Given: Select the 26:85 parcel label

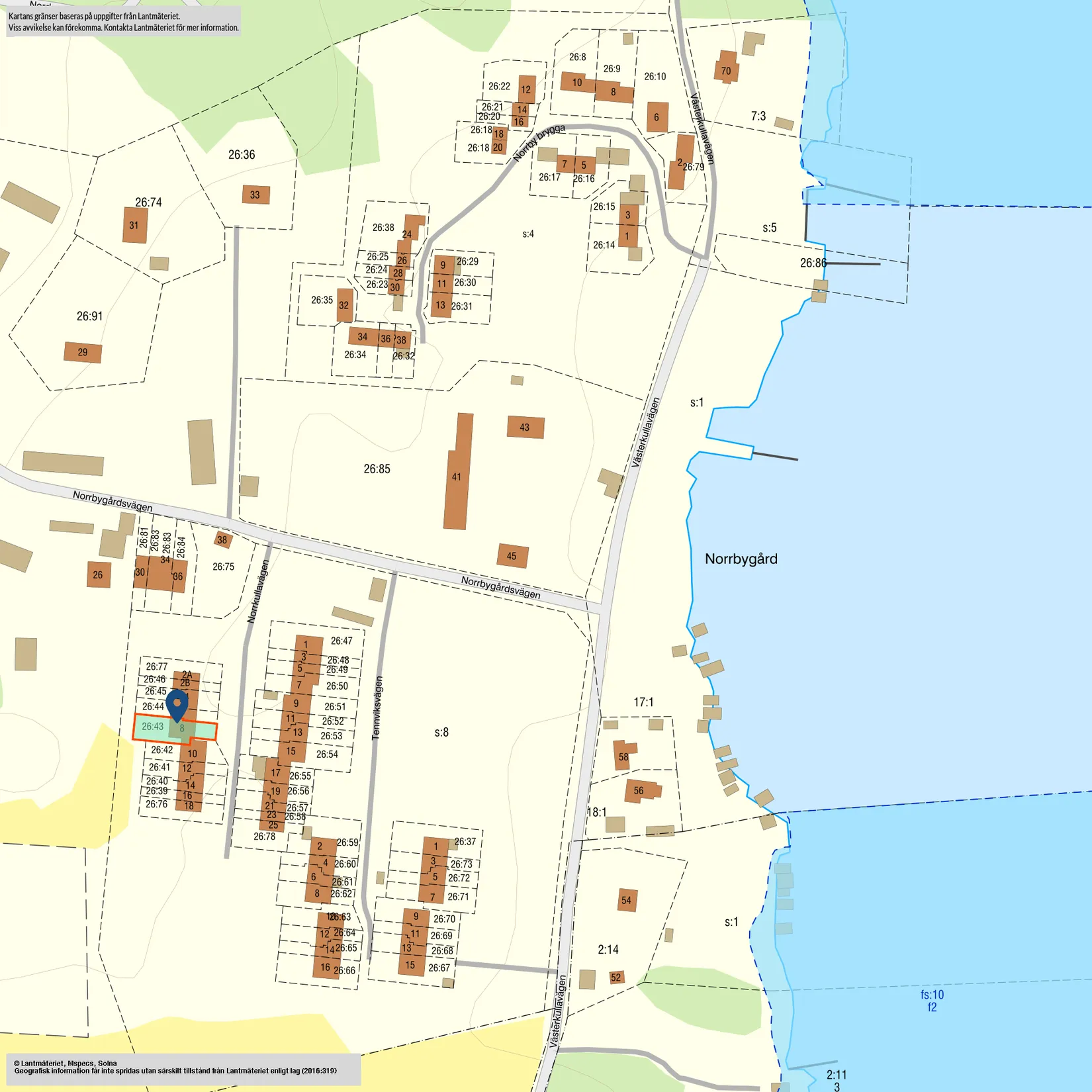Looking at the screenshot, I should tap(377, 469).
